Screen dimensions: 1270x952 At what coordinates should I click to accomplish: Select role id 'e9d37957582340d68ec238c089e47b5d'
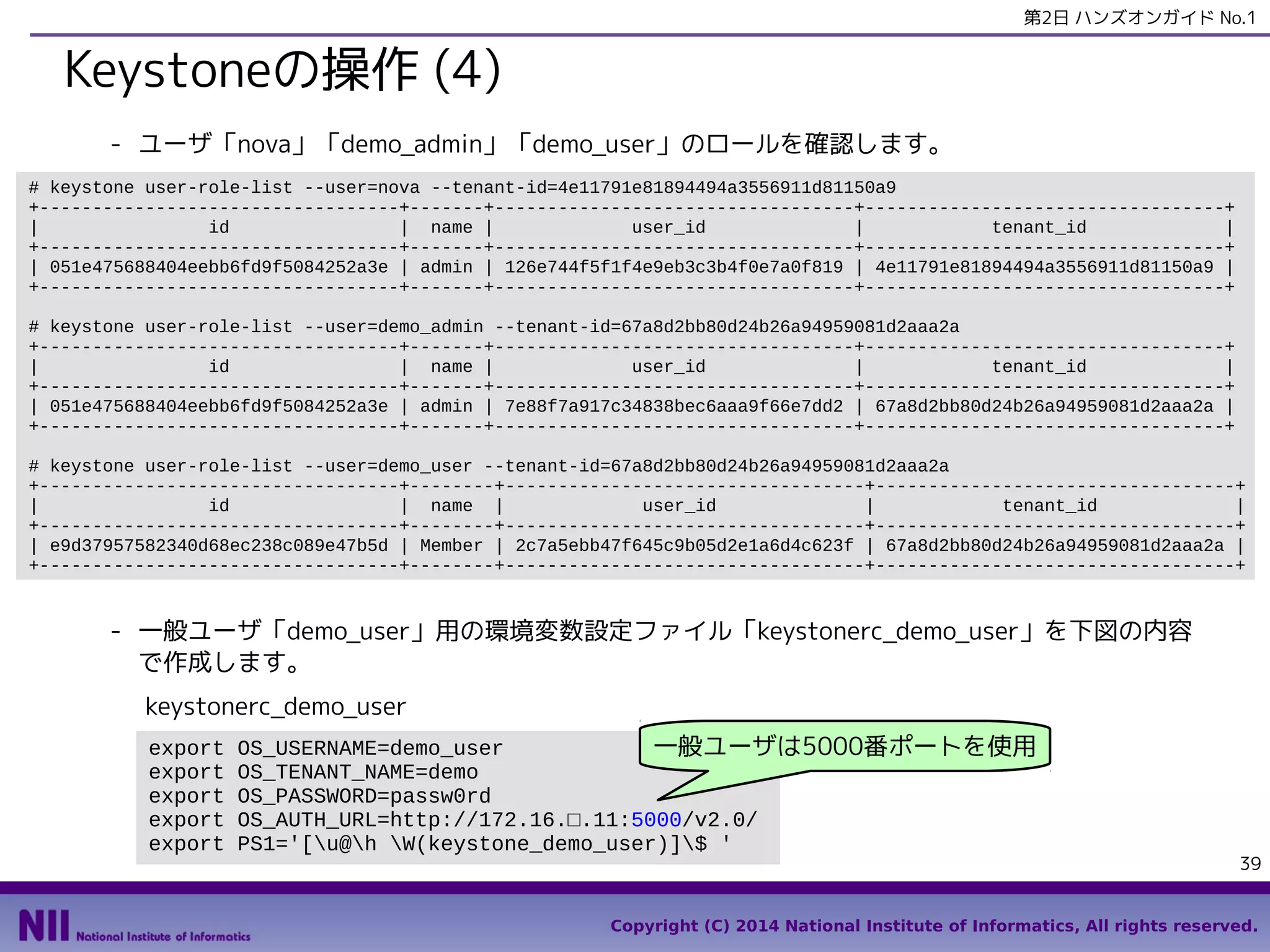(219, 545)
